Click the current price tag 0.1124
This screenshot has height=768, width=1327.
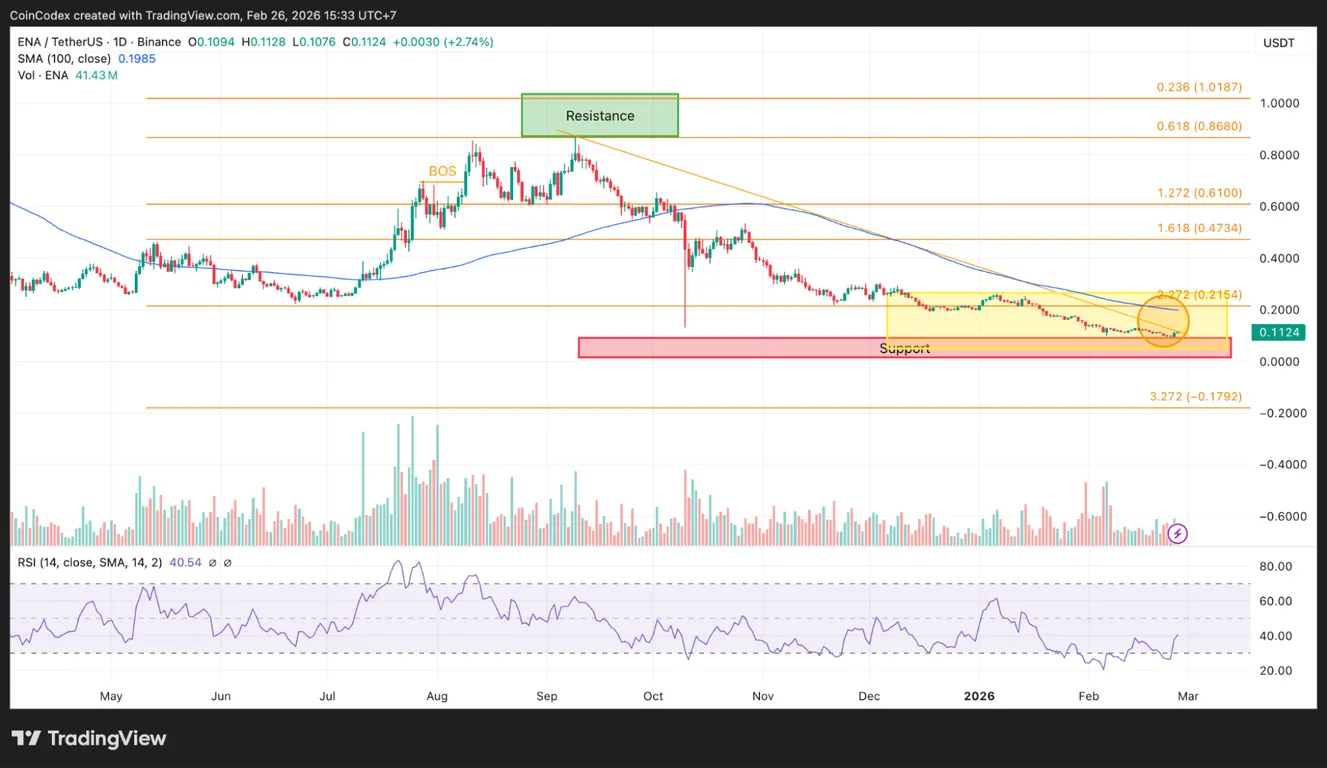(1281, 333)
